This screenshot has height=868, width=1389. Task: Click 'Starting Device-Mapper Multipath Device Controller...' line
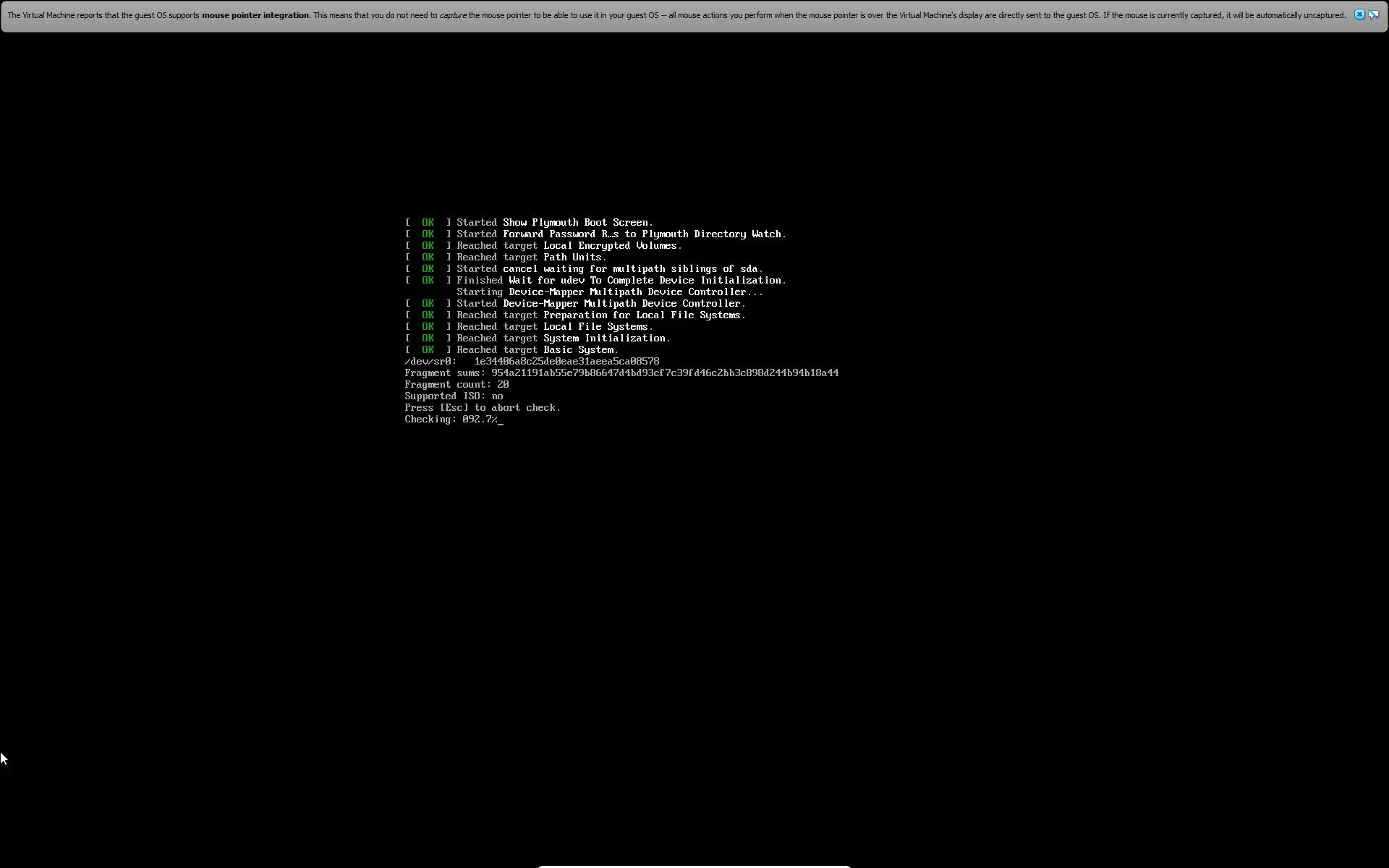(609, 292)
